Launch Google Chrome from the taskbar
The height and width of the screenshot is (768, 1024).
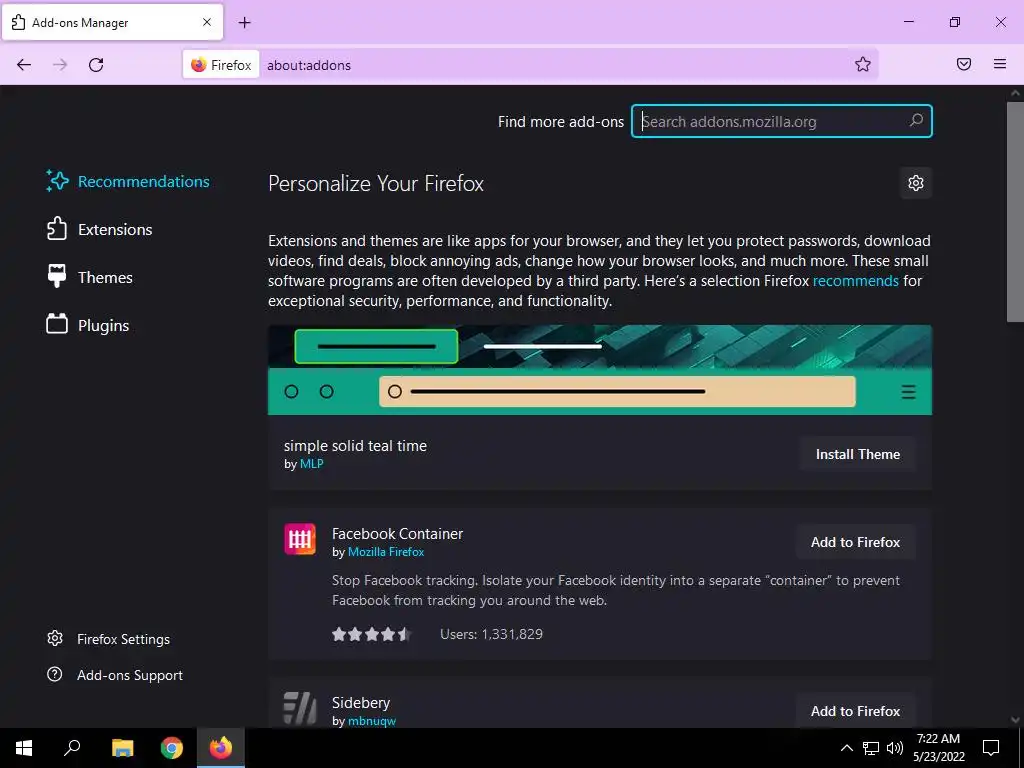pos(172,748)
